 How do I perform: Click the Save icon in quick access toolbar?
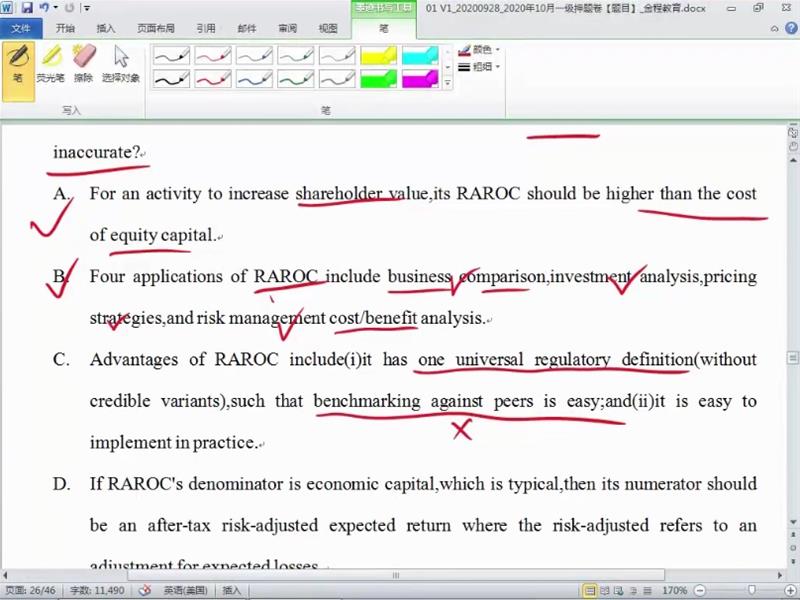pos(26,8)
